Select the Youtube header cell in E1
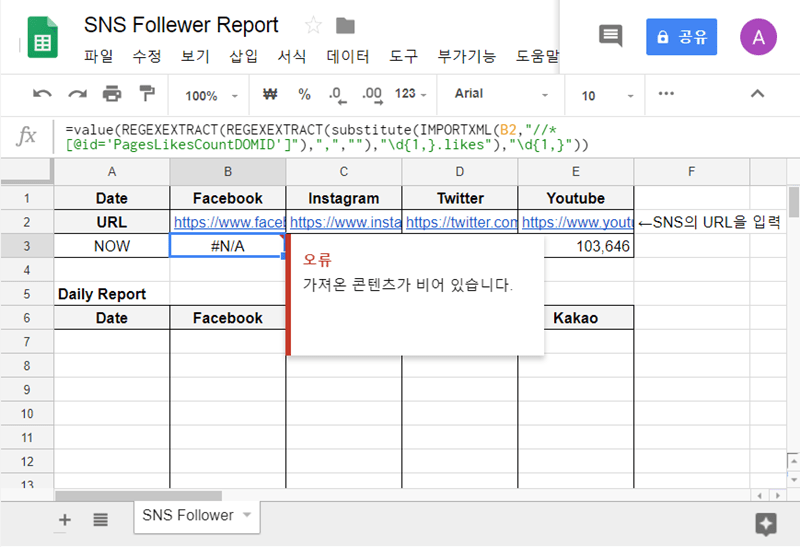800x547 pixels. coord(576,198)
